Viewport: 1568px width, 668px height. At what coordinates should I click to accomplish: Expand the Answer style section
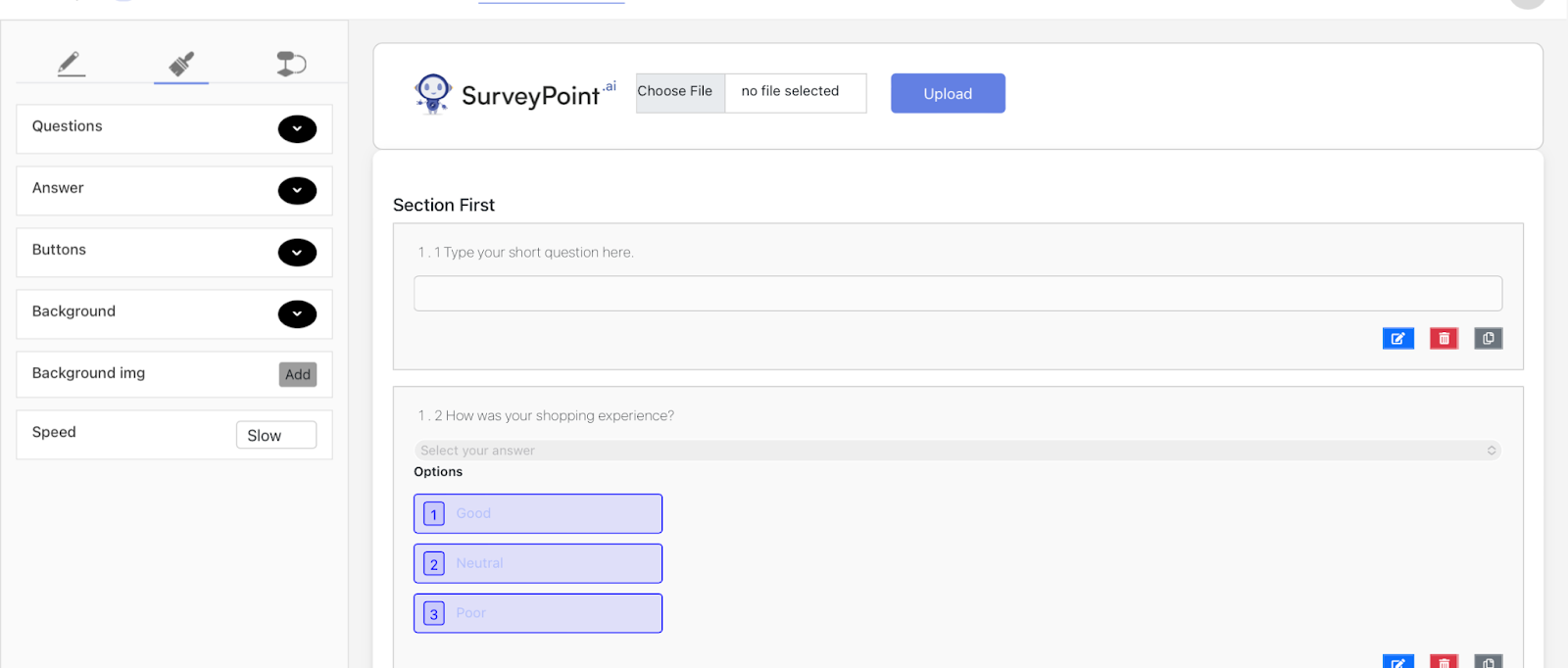point(297,191)
